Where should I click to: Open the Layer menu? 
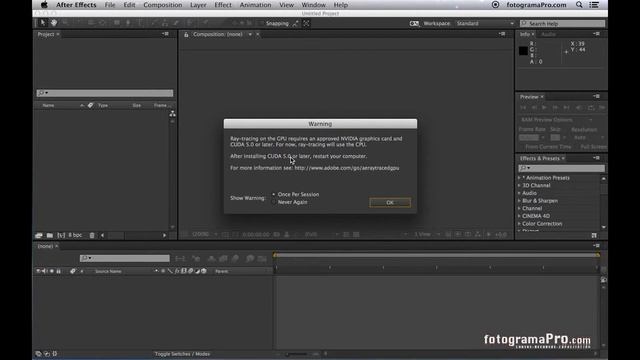(x=198, y=5)
